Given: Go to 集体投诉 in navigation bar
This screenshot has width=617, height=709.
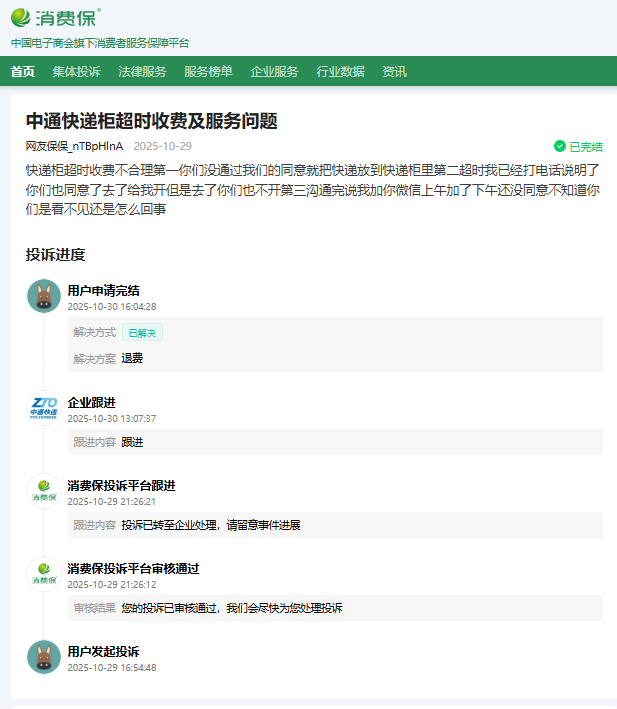Looking at the screenshot, I should pyautogui.click(x=76, y=71).
